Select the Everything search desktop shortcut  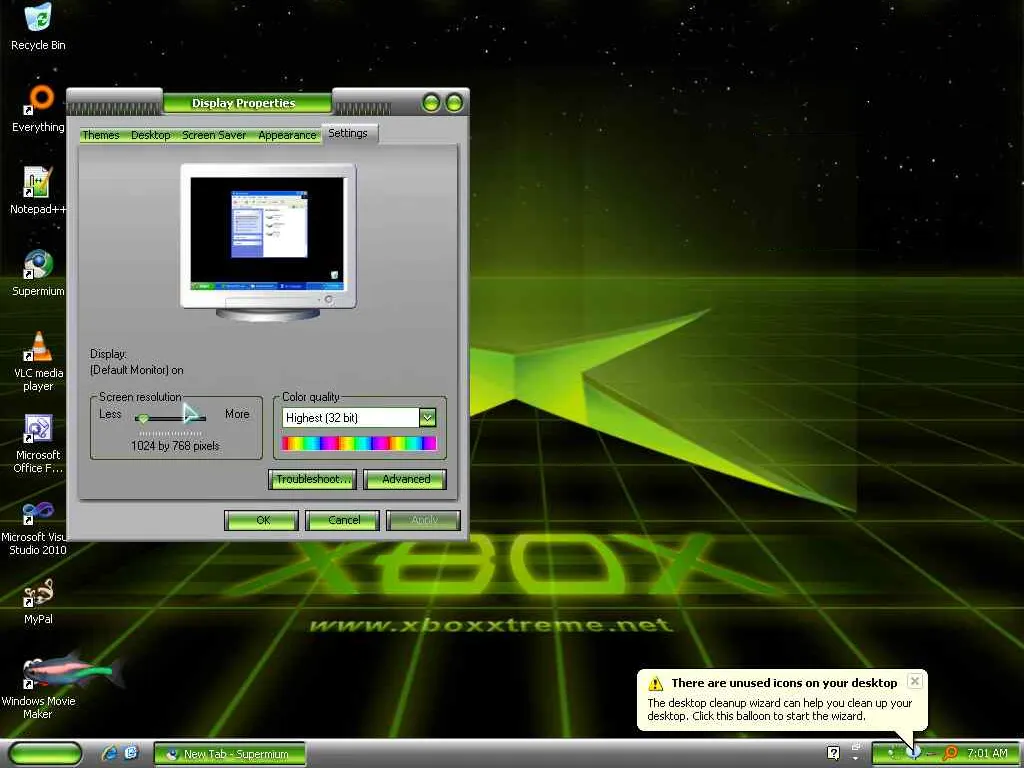[x=38, y=108]
